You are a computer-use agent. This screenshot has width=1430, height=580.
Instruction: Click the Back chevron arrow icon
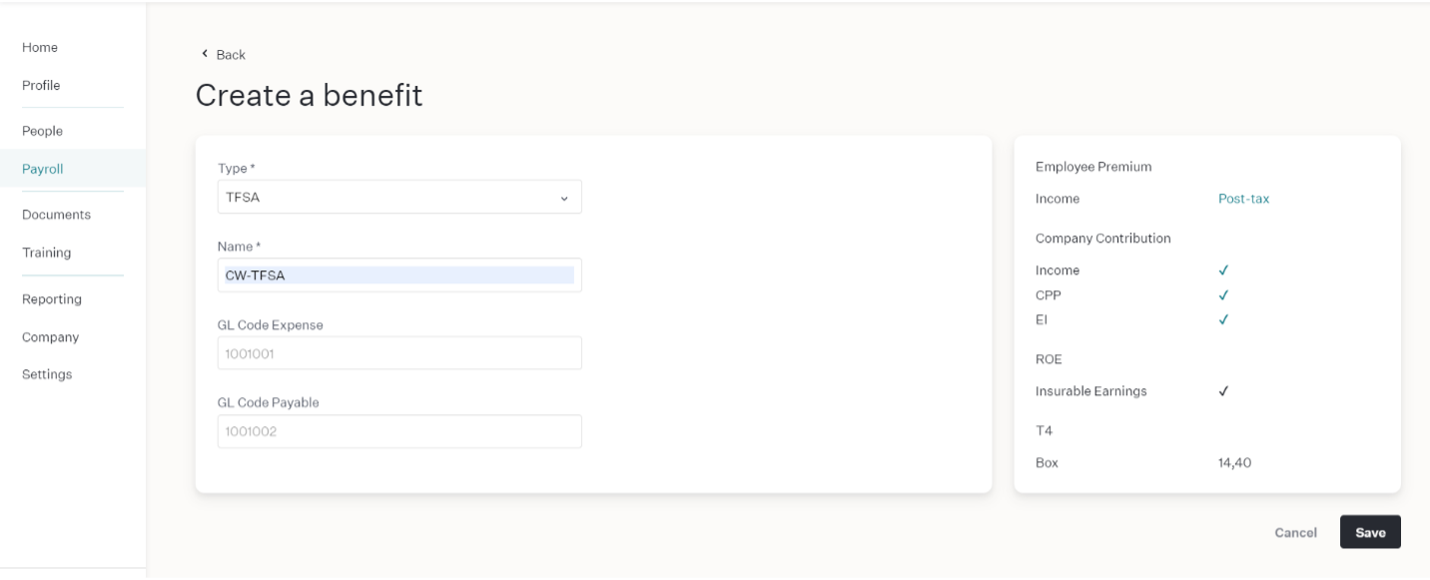pyautogui.click(x=205, y=54)
